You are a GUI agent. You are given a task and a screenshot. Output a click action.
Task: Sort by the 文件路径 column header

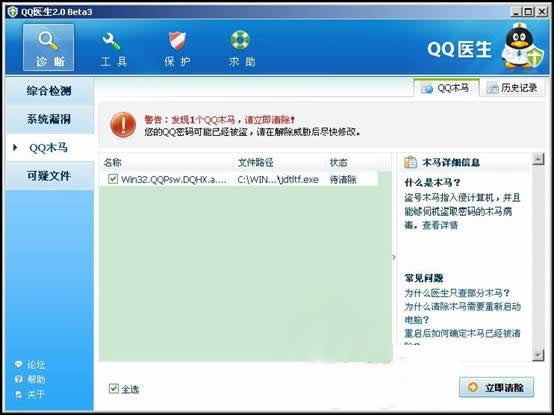click(x=255, y=162)
